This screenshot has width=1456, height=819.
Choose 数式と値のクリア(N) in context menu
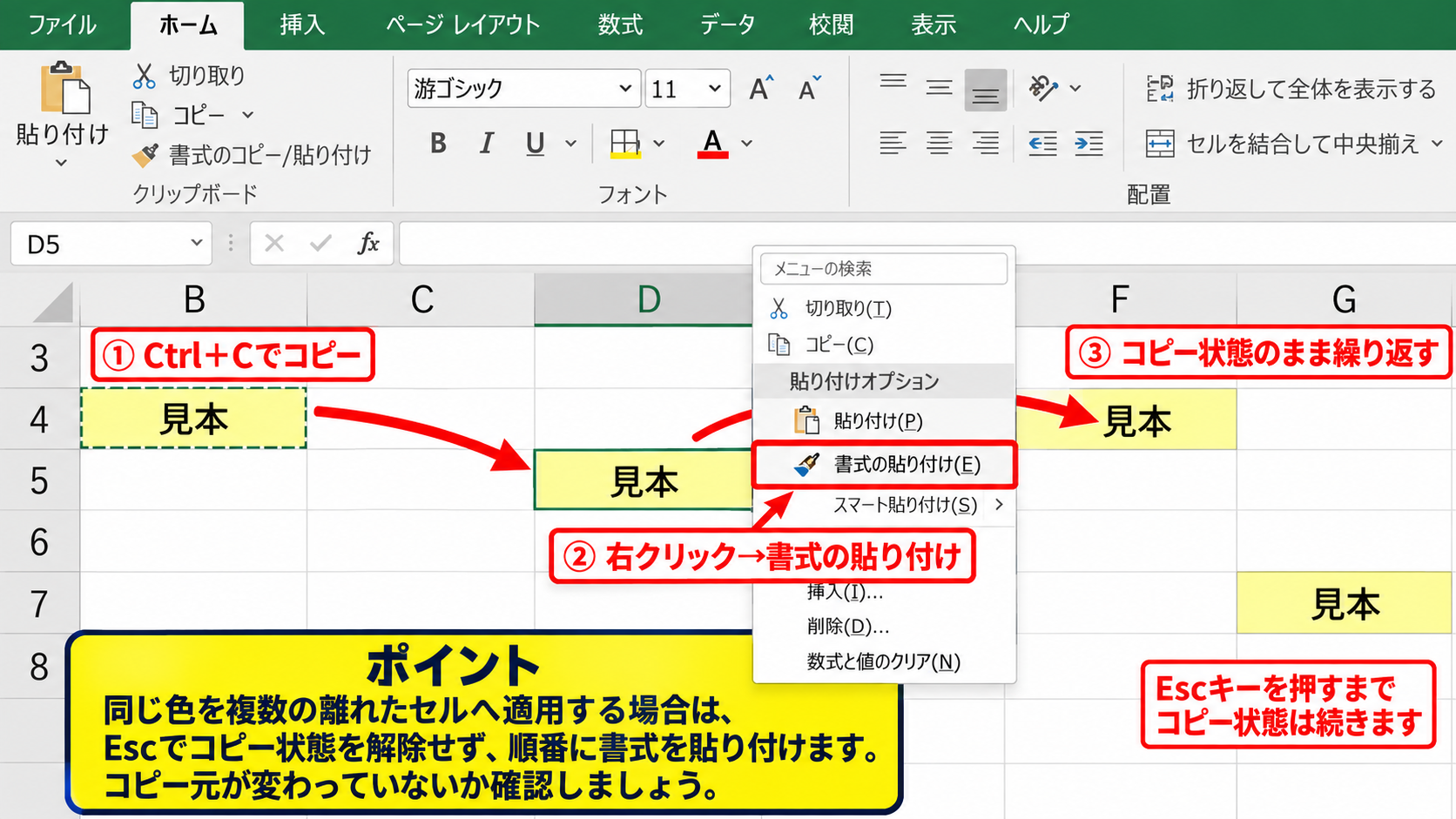click(884, 661)
